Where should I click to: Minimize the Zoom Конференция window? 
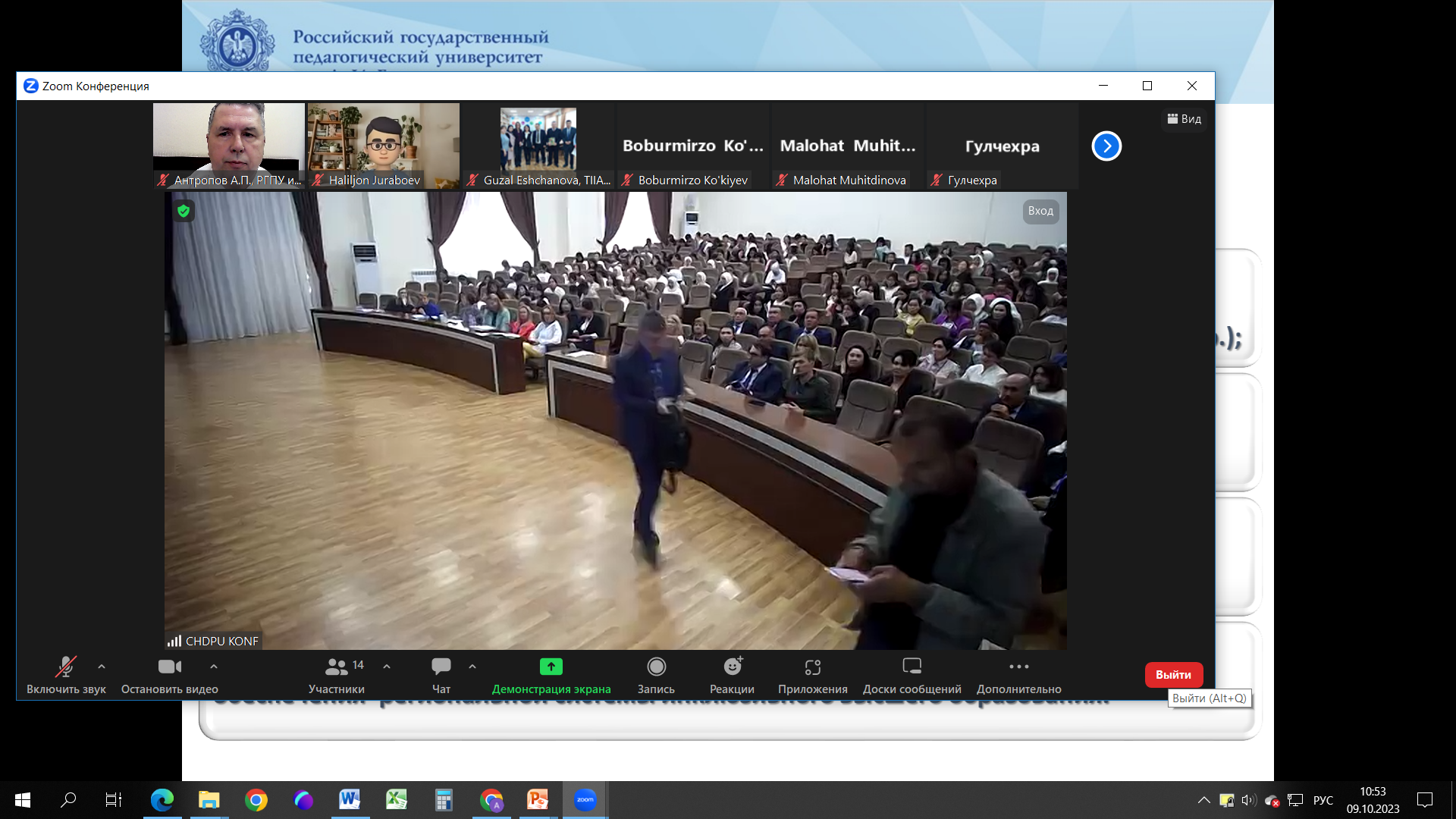tap(1103, 86)
